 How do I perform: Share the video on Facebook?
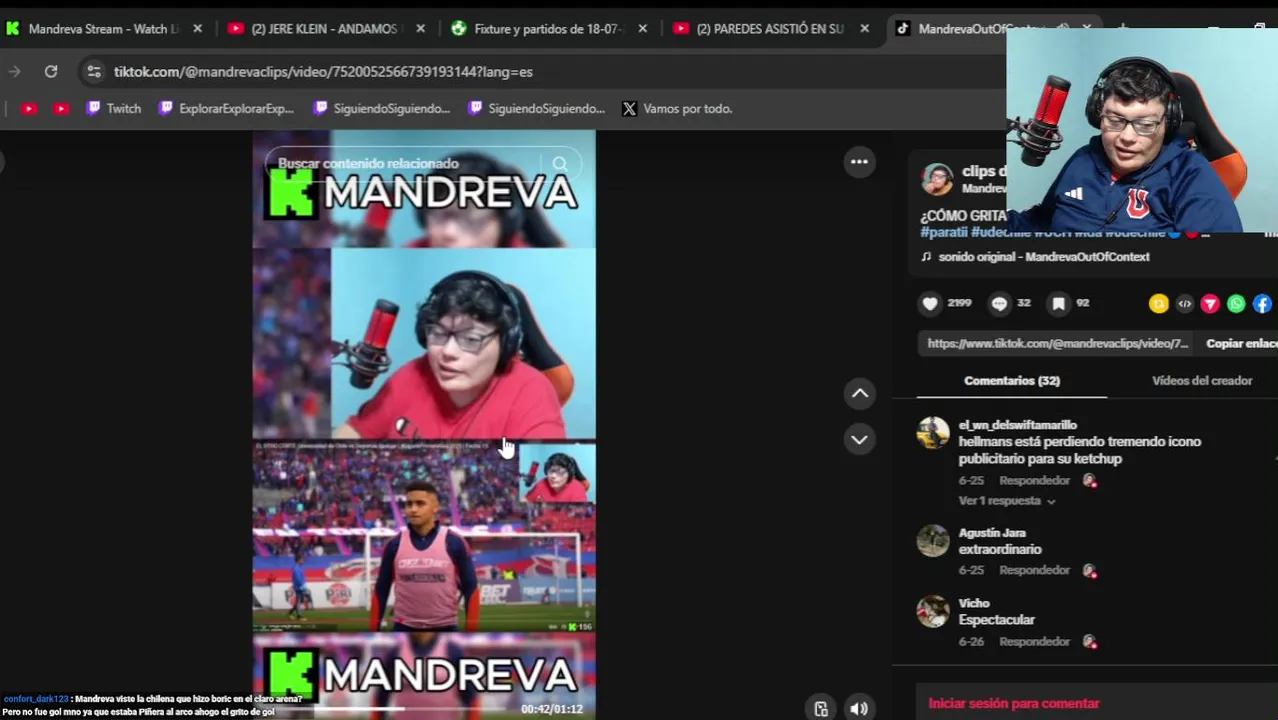(x=1262, y=304)
